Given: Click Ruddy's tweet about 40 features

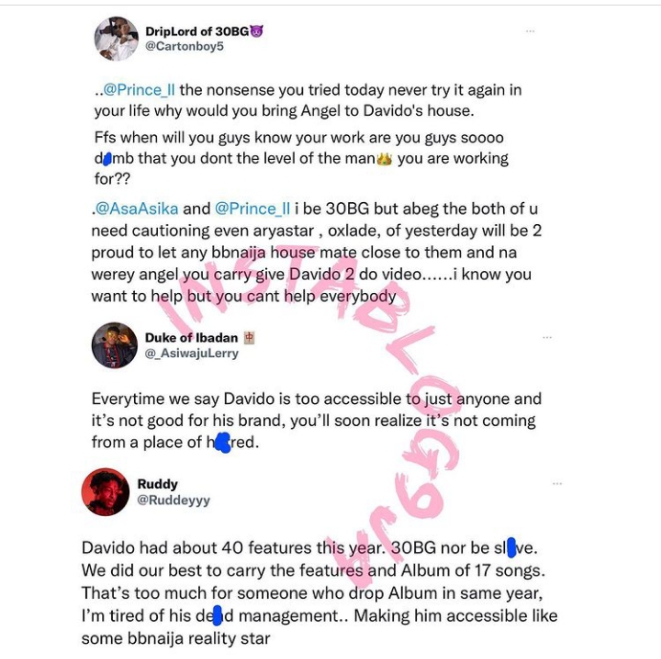Looking at the screenshot, I should (x=319, y=593).
